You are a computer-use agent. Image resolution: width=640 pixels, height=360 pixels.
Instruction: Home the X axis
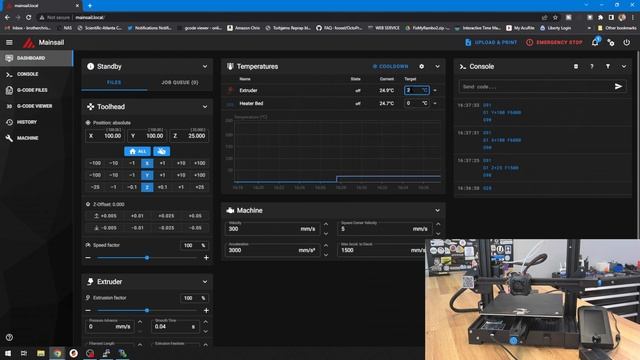(x=147, y=163)
